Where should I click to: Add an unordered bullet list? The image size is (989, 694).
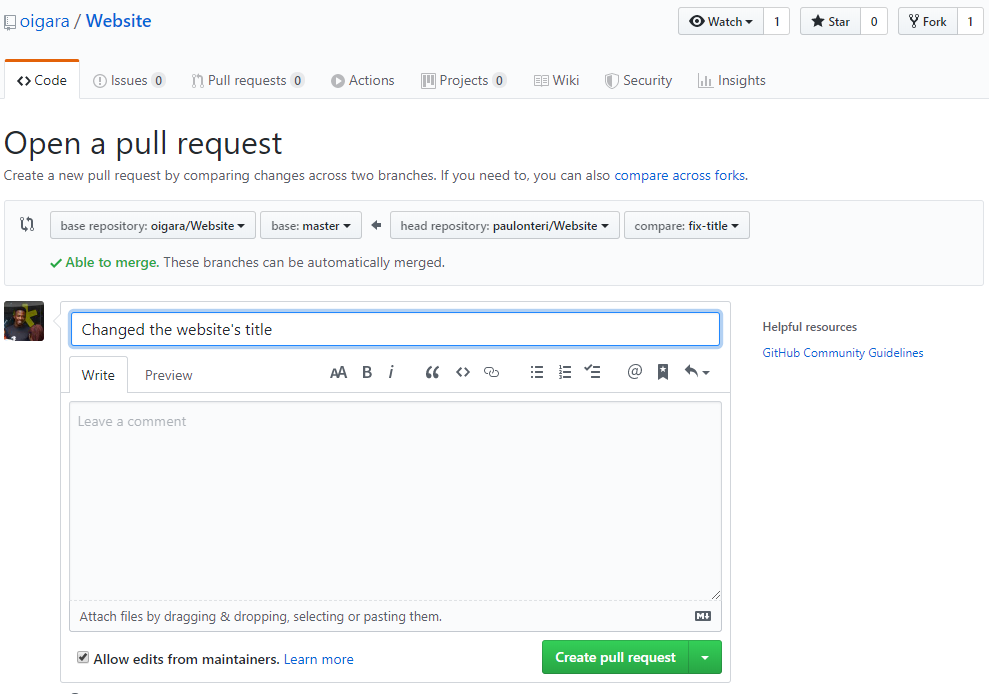(536, 371)
